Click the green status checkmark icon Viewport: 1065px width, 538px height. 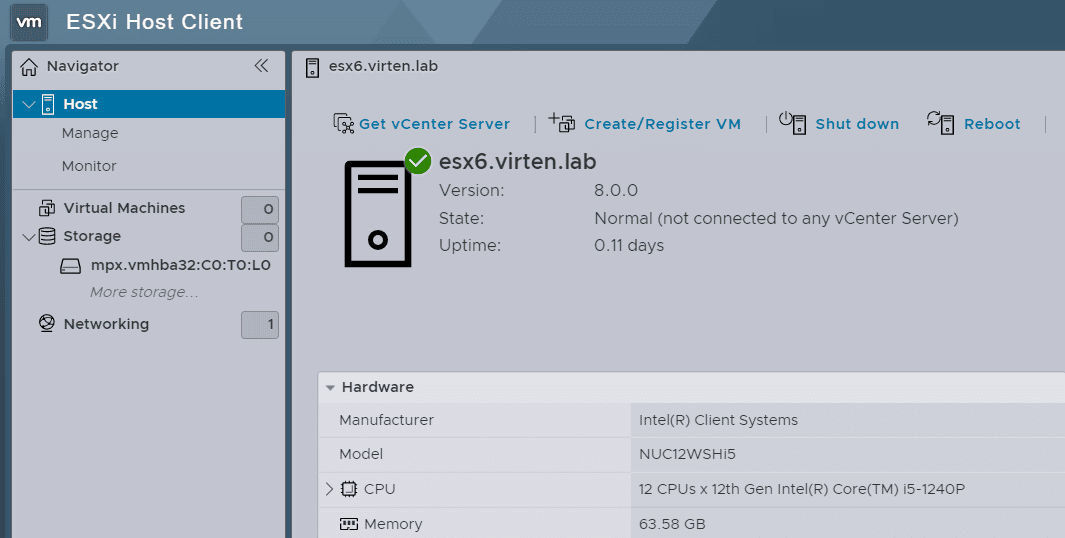(418, 161)
